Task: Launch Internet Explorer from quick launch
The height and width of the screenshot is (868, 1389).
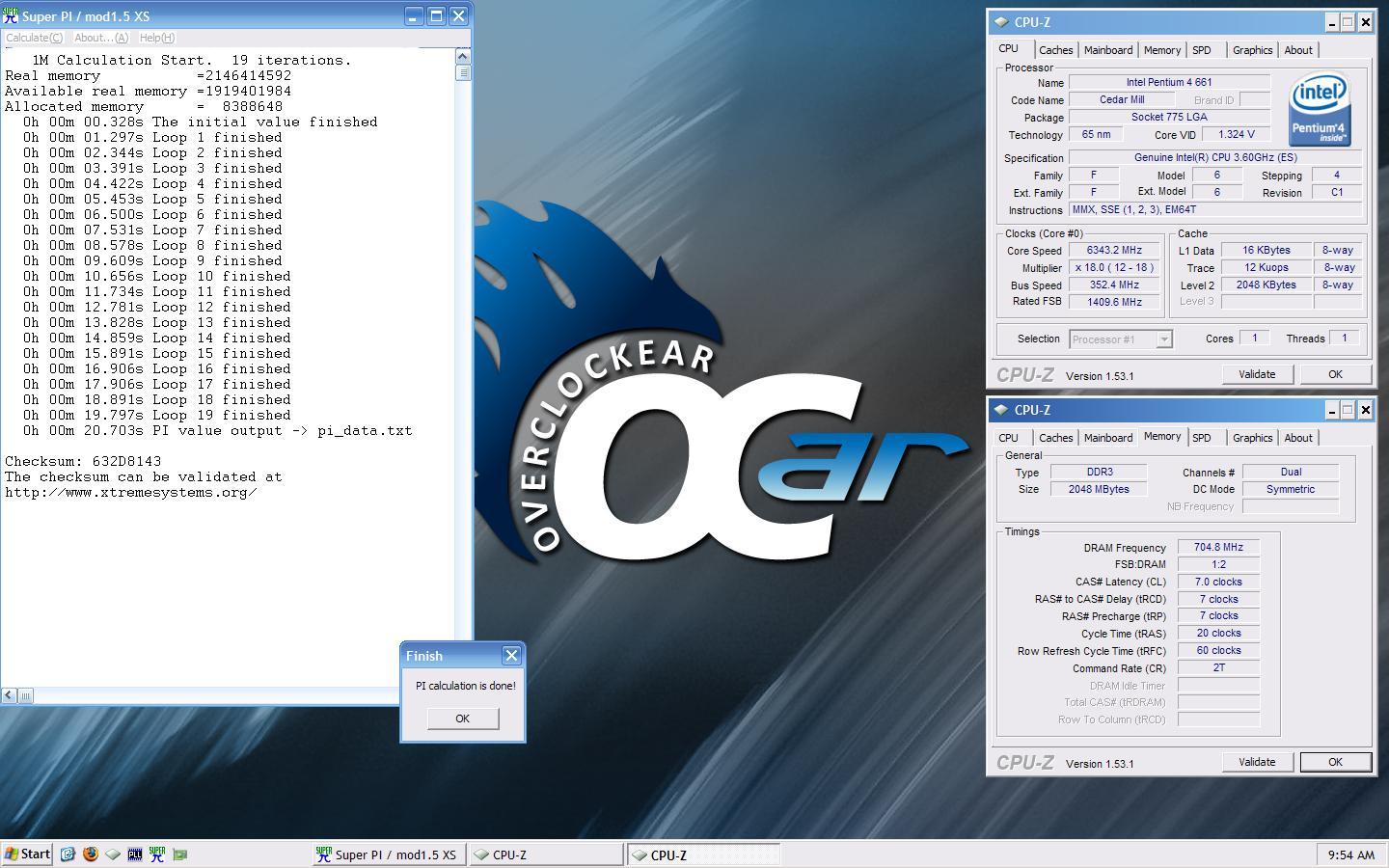Action: [68, 854]
